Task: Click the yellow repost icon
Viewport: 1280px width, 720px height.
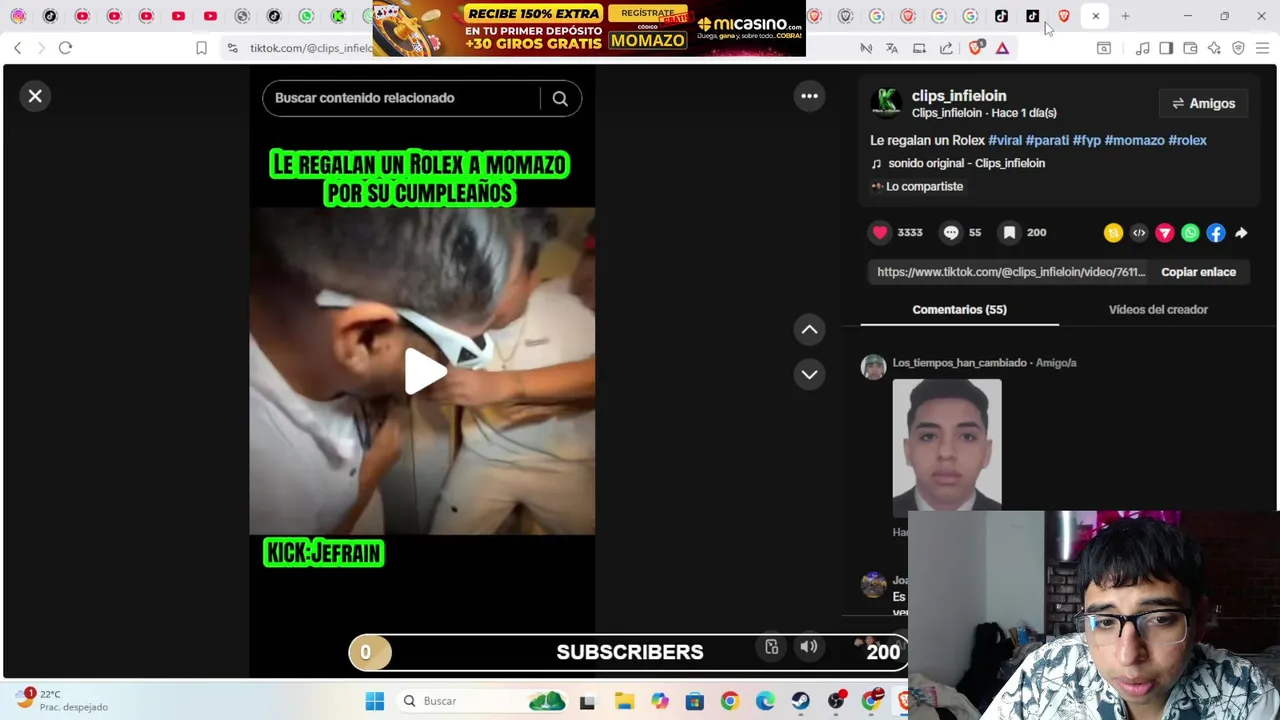Action: 1113,233
